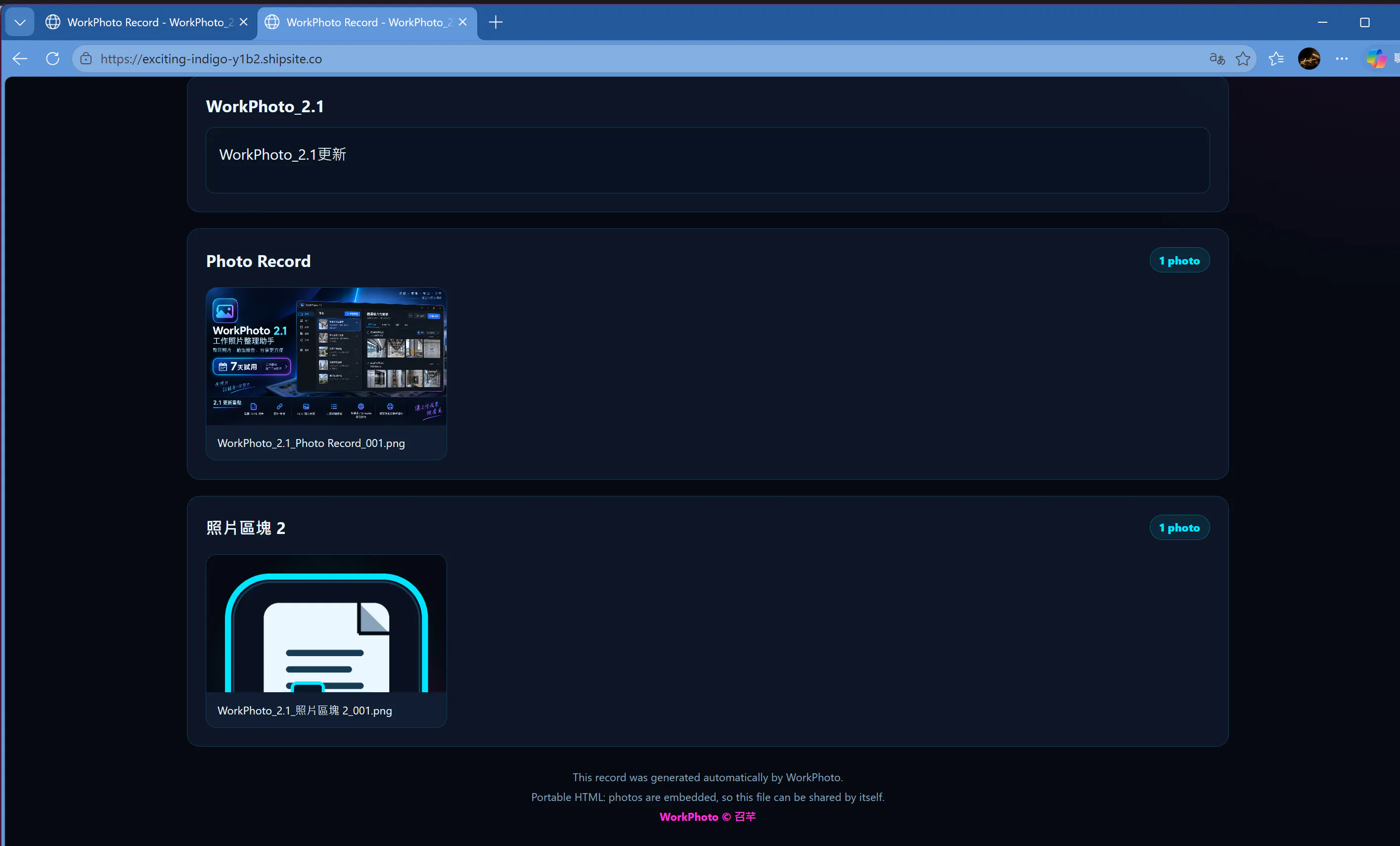Screen dimensions: 1400x846
Task: Click the WorkPhoto_2.1 page heading
Action: pos(265,106)
